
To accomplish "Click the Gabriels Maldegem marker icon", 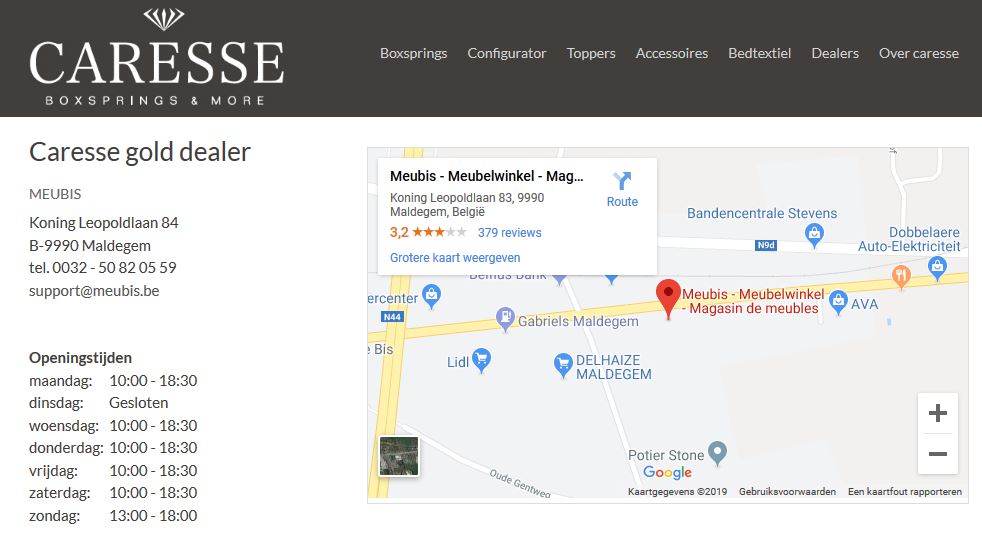I will coord(506,319).
